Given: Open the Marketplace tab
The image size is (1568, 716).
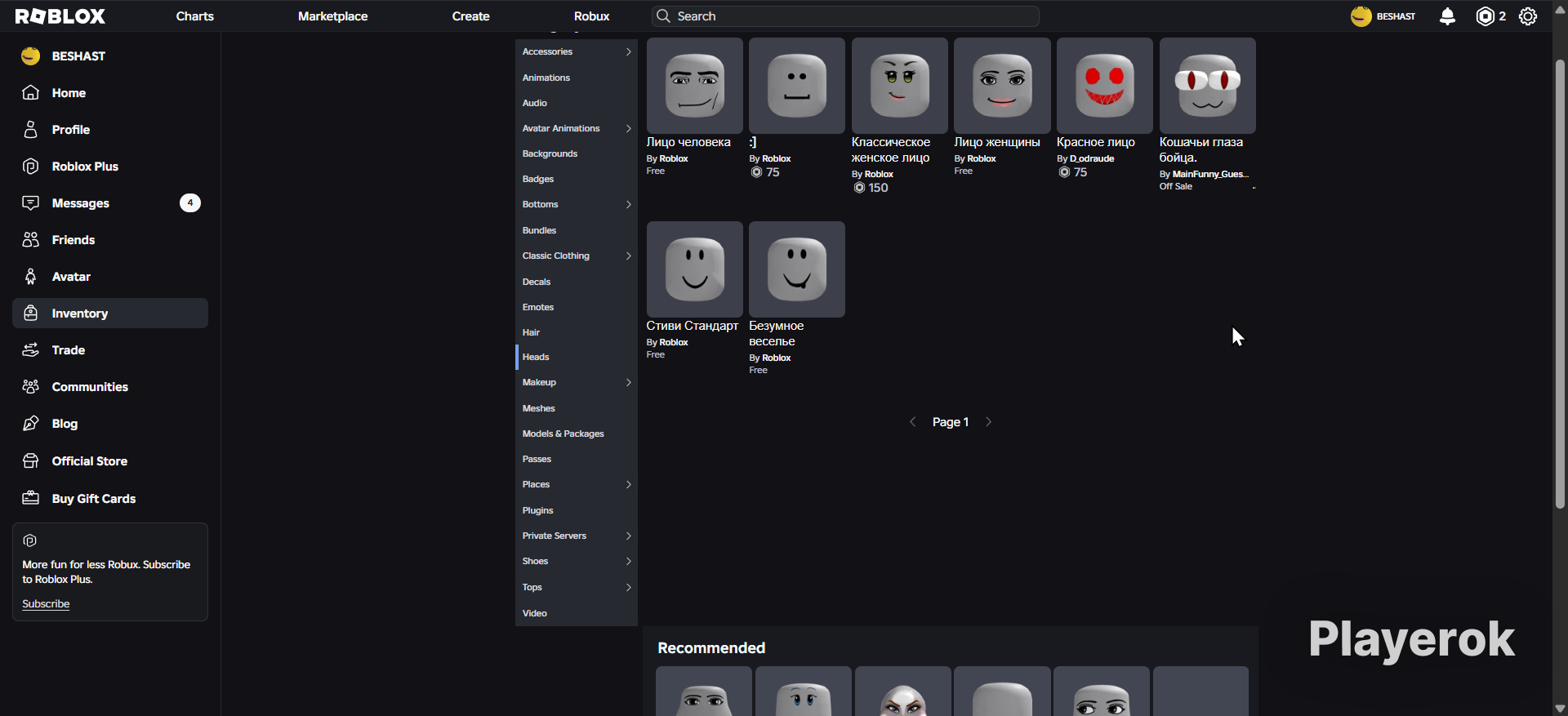Looking at the screenshot, I should 333,16.
